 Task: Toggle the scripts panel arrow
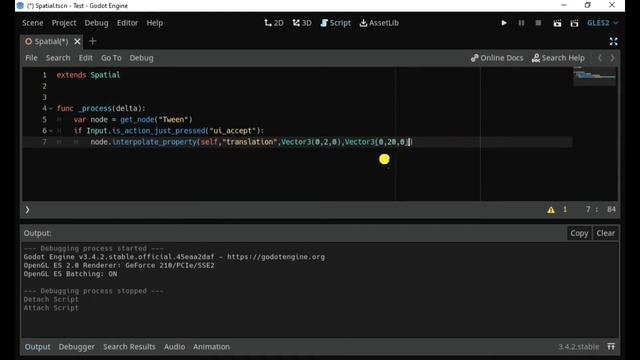point(27,210)
